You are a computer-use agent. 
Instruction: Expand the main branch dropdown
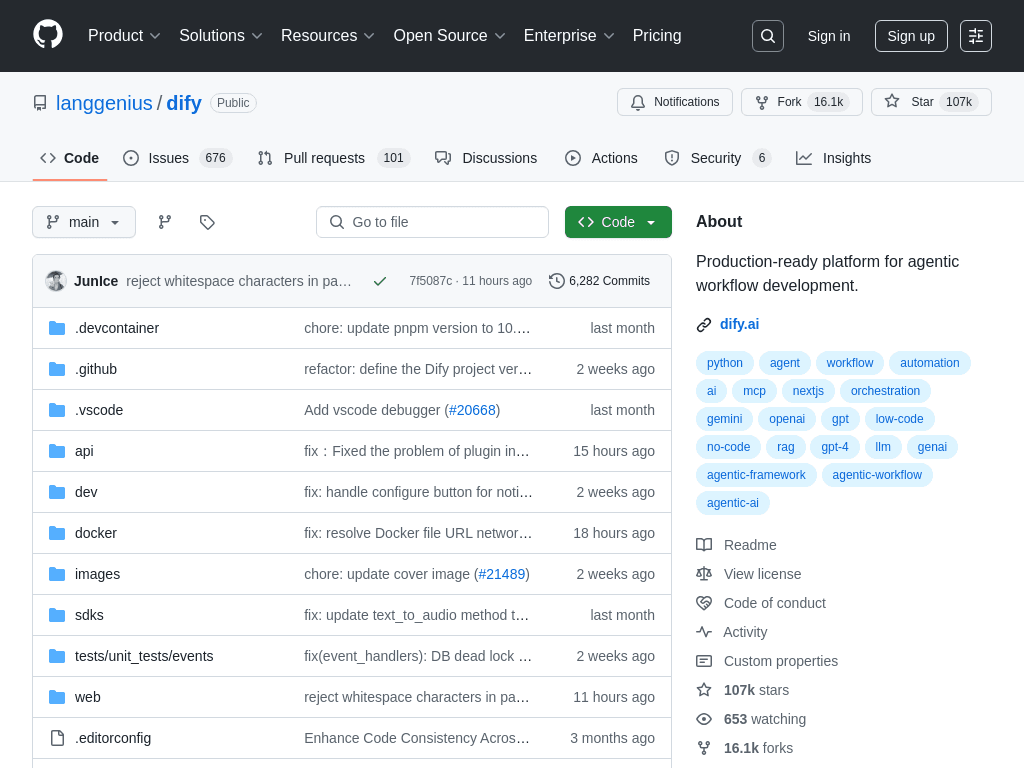point(84,222)
